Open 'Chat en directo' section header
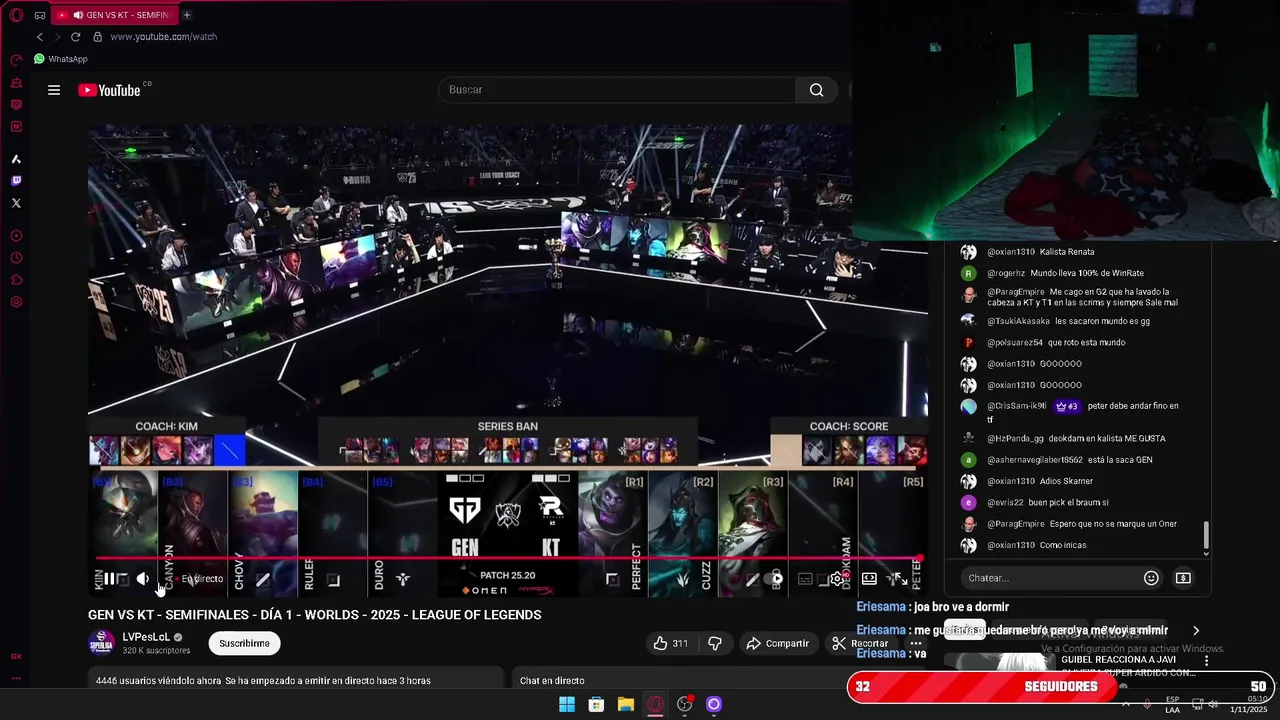Image resolution: width=1280 pixels, height=720 pixels. (x=552, y=681)
